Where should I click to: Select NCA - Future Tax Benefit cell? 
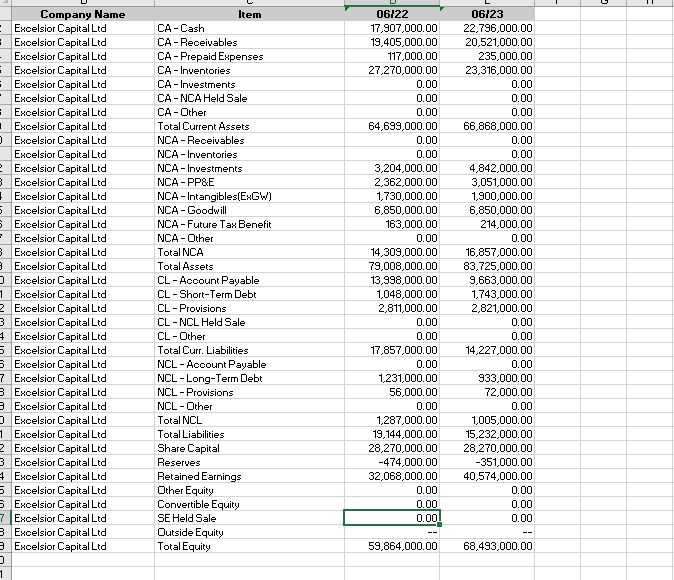249,224
